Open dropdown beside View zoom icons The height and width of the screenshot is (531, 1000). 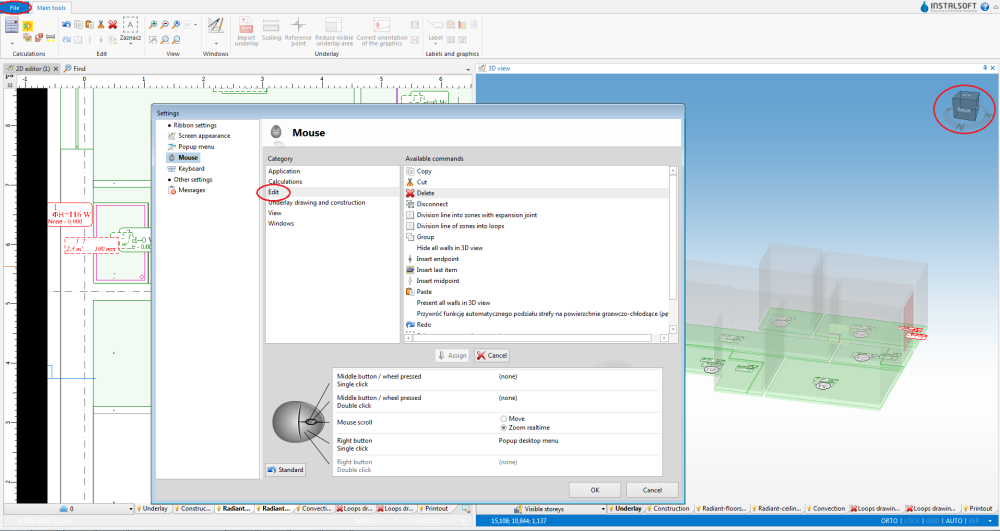tap(195, 25)
